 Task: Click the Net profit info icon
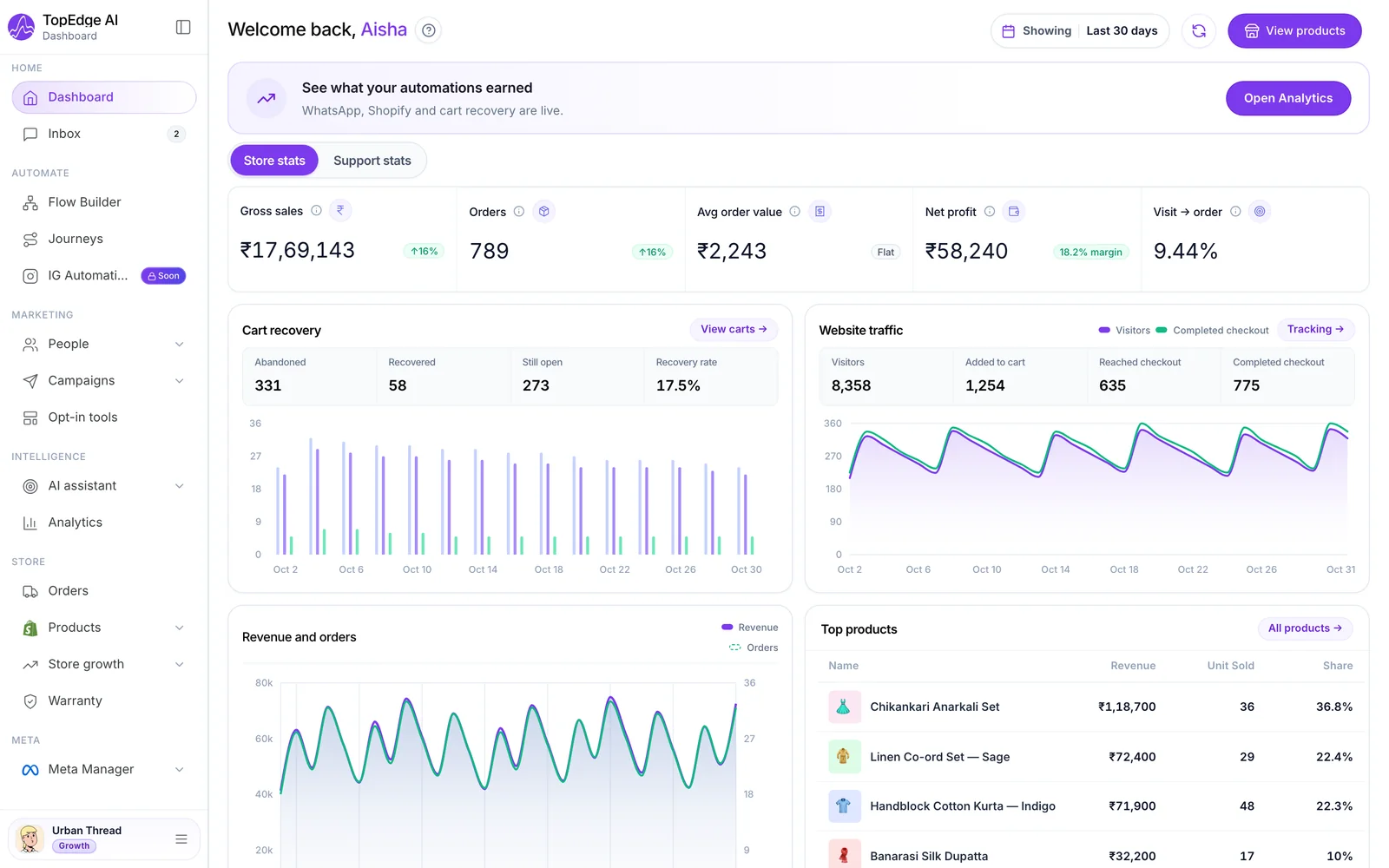(x=989, y=211)
